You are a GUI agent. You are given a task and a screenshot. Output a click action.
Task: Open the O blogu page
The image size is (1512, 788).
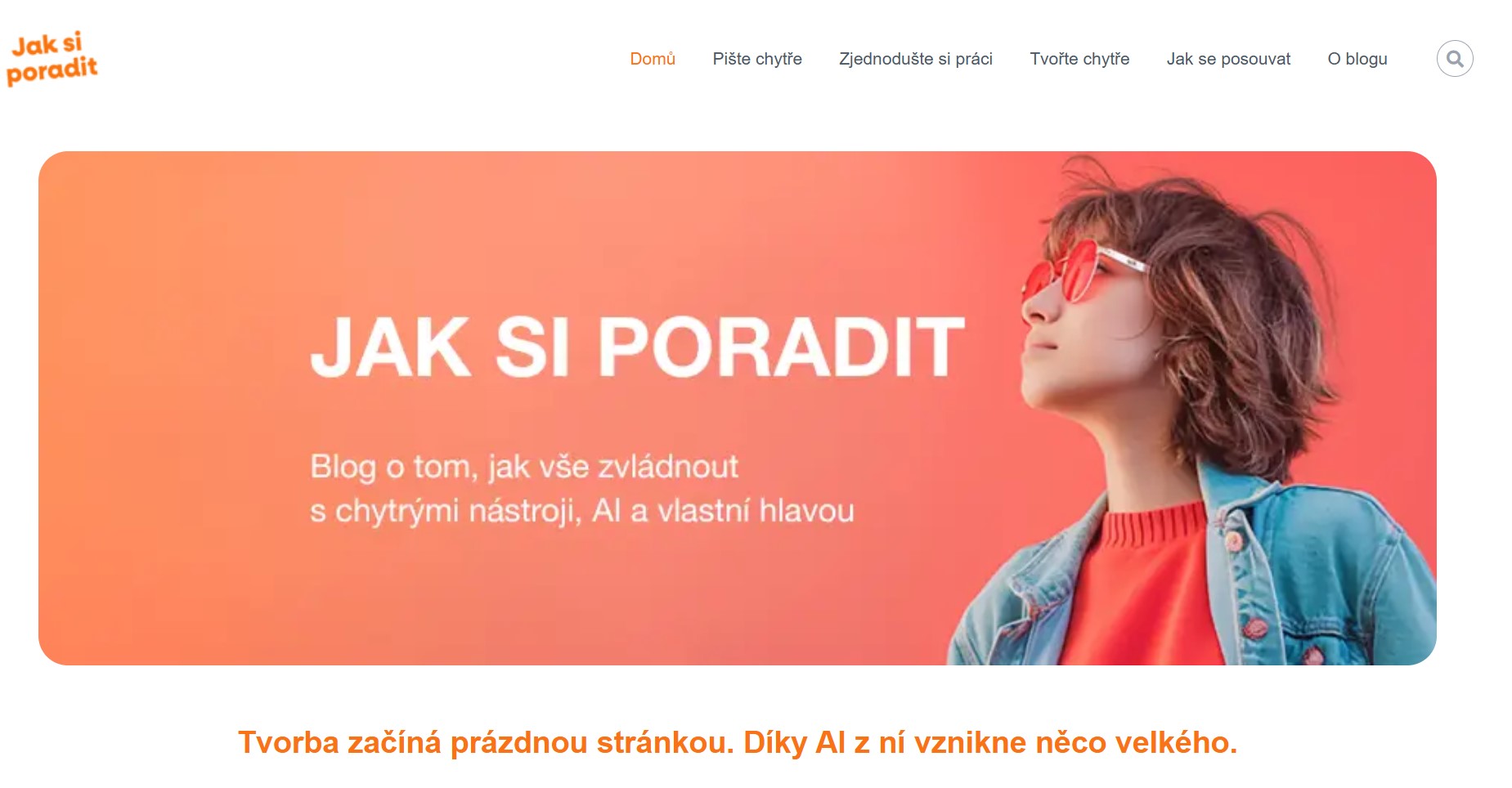click(x=1357, y=59)
